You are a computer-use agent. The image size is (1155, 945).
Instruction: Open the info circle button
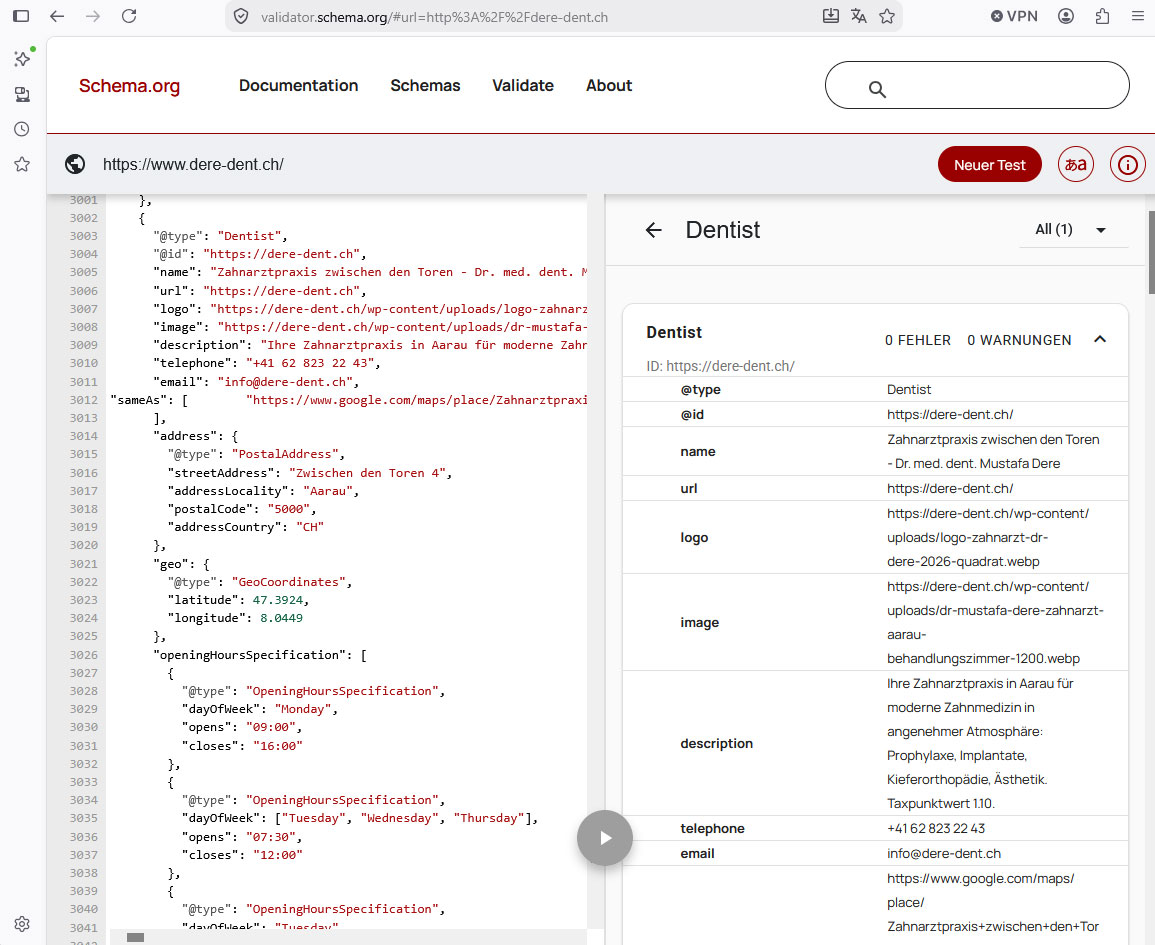click(1127, 164)
